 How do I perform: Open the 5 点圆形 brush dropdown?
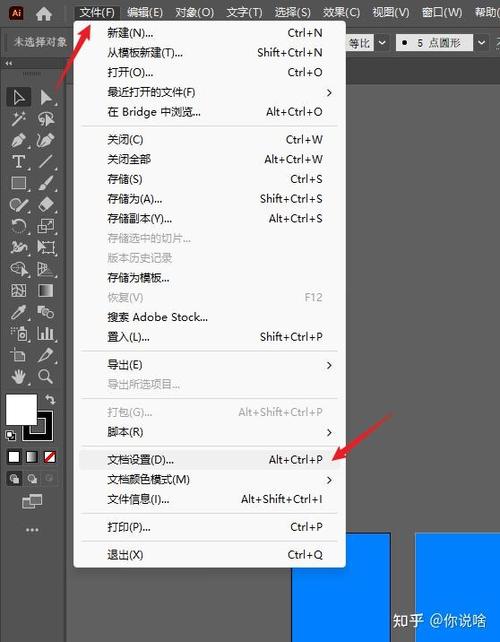(x=482, y=43)
